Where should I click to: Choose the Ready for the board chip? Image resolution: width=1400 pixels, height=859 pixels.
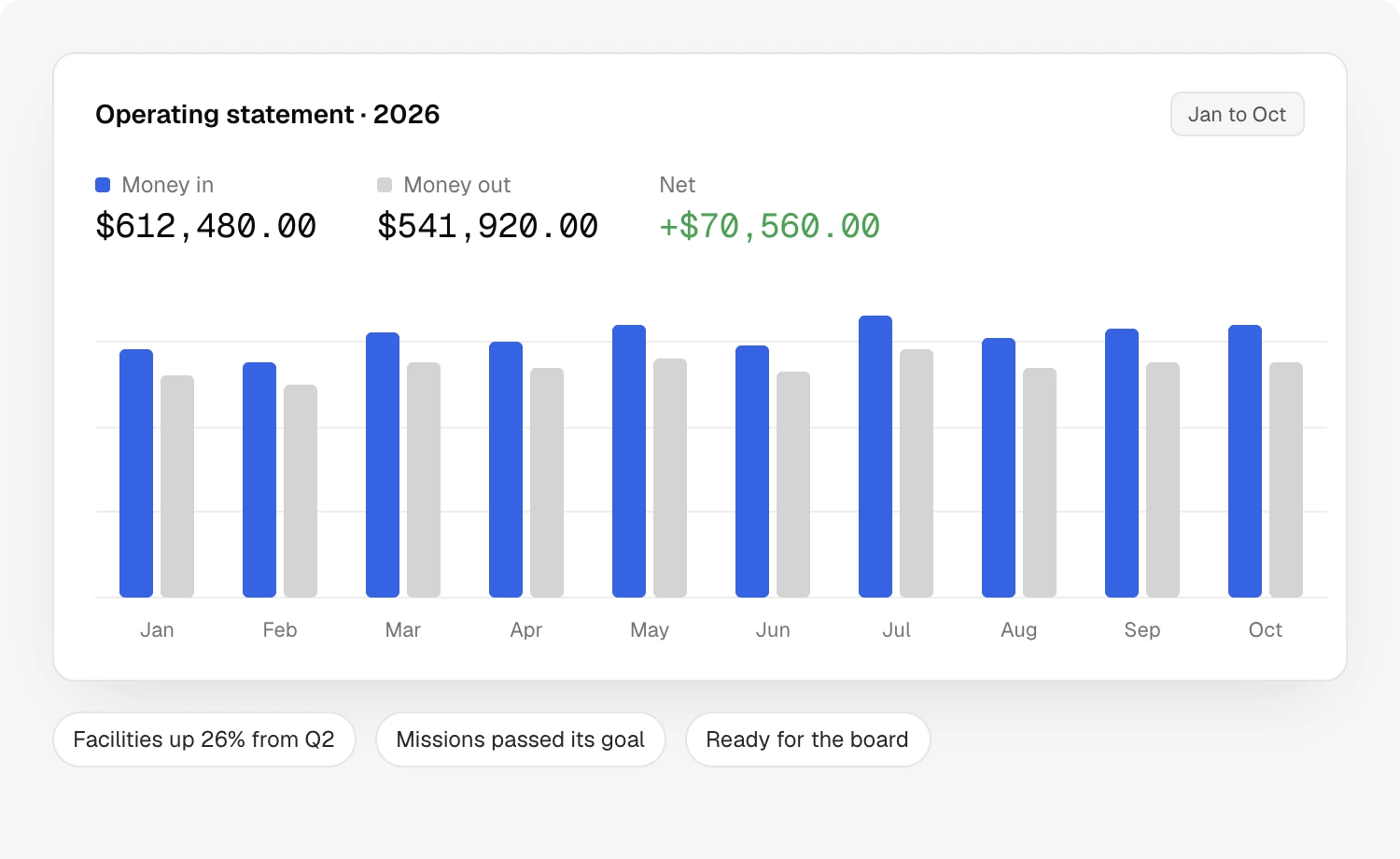pyautogui.click(x=807, y=739)
